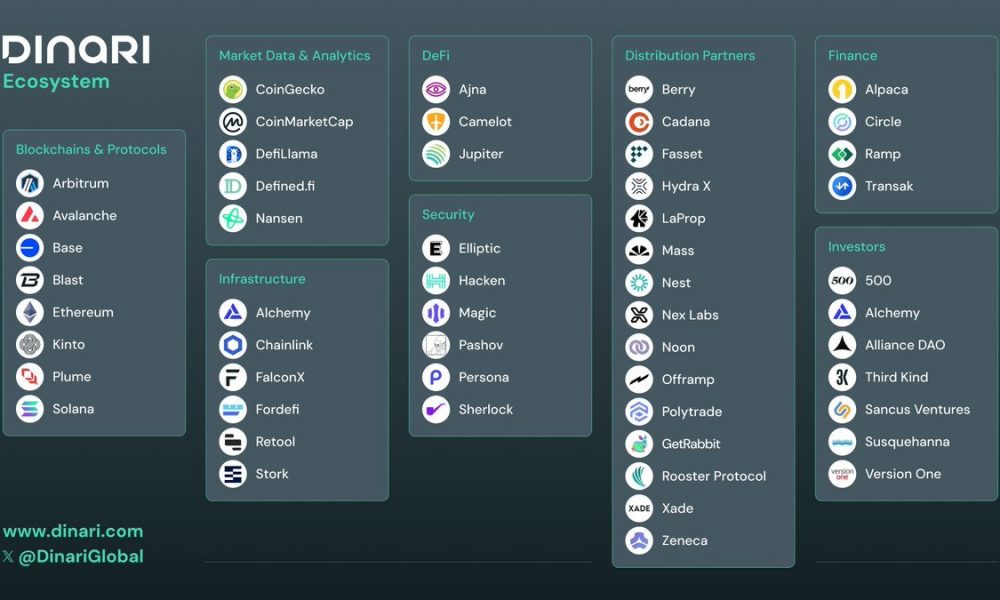Select the Sherlock pipe icon
The height and width of the screenshot is (600, 1000).
coord(436,409)
